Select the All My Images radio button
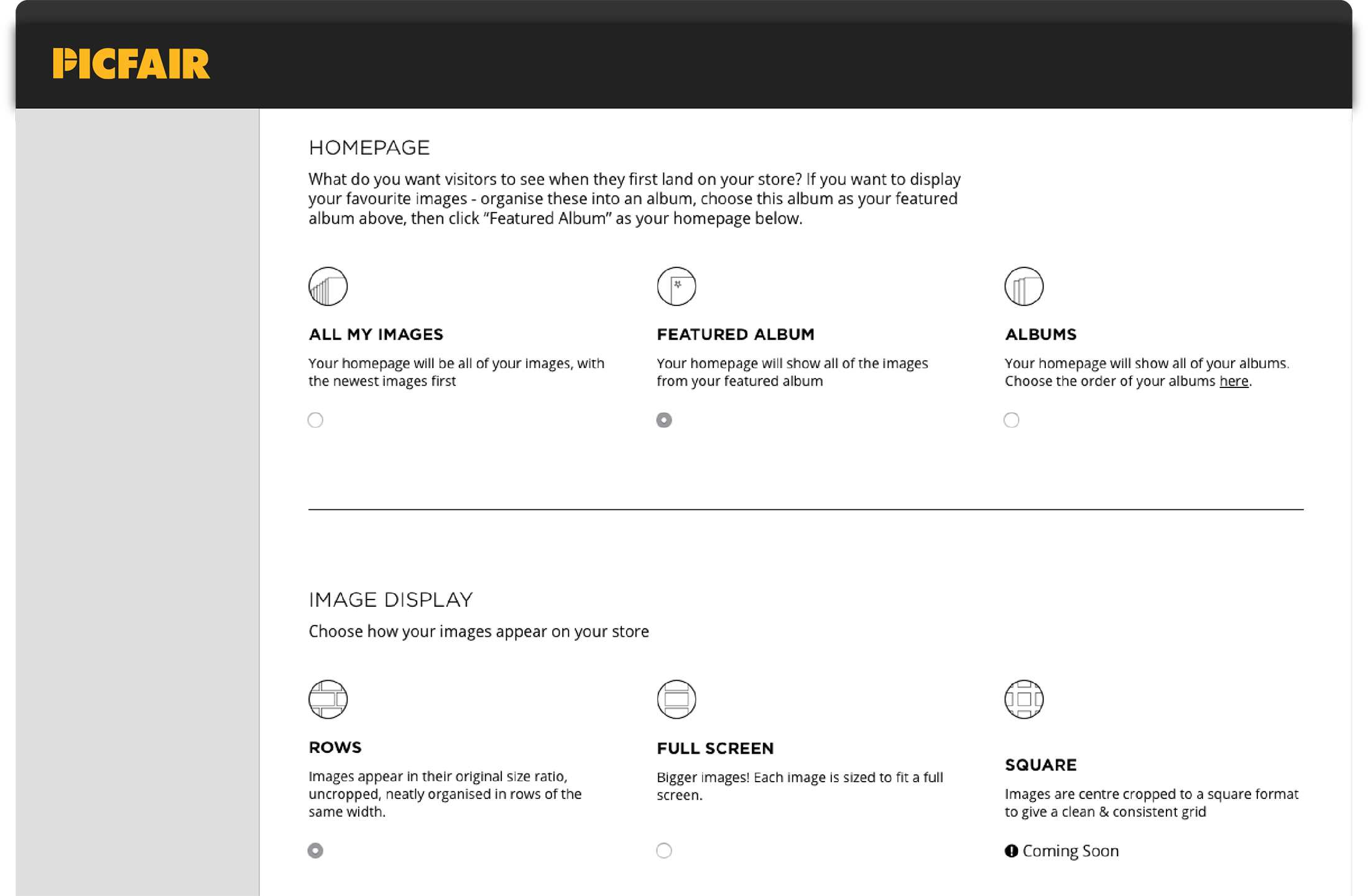The width and height of the screenshot is (1368, 896). coord(315,420)
